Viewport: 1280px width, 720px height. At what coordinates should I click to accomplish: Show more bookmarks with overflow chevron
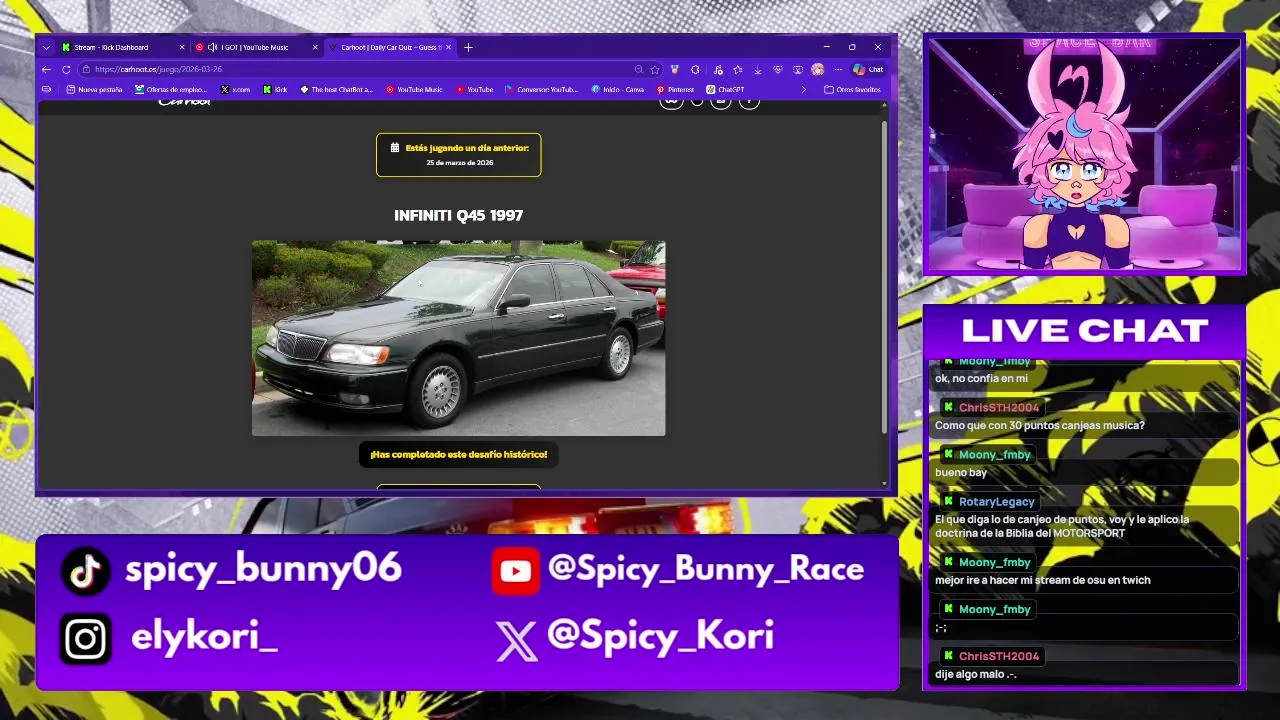pos(803,89)
